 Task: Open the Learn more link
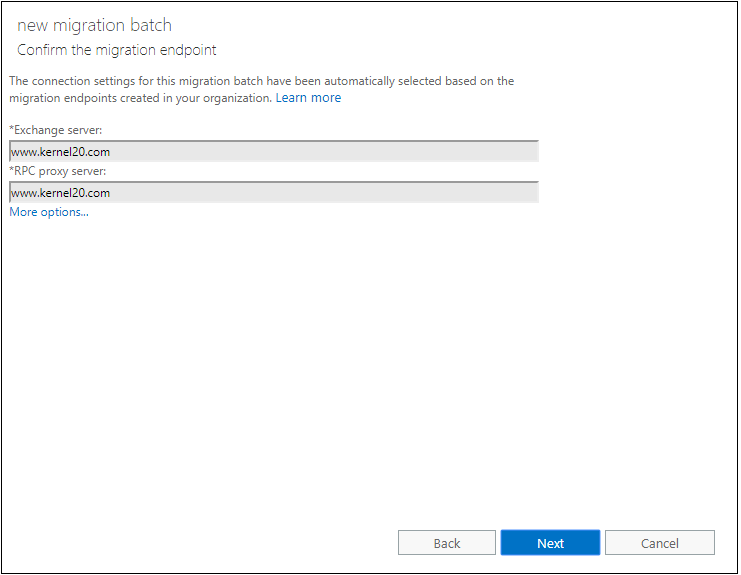(x=308, y=98)
